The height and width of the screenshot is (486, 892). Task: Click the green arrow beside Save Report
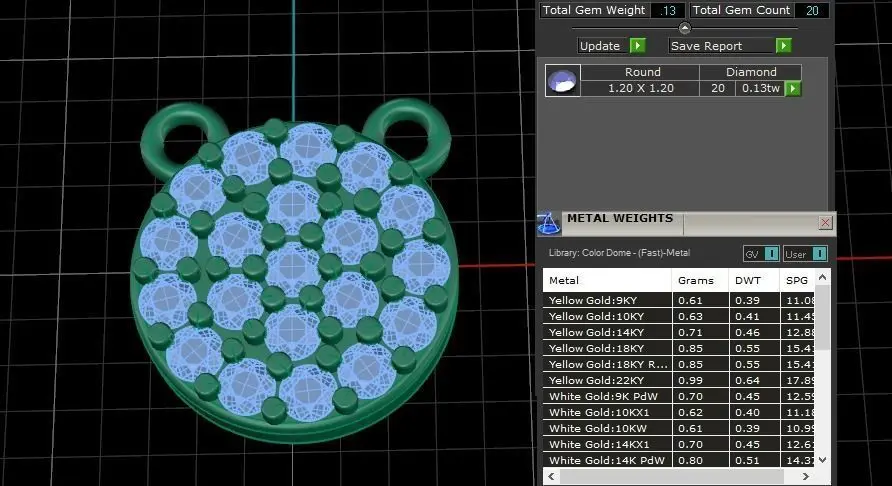point(783,46)
